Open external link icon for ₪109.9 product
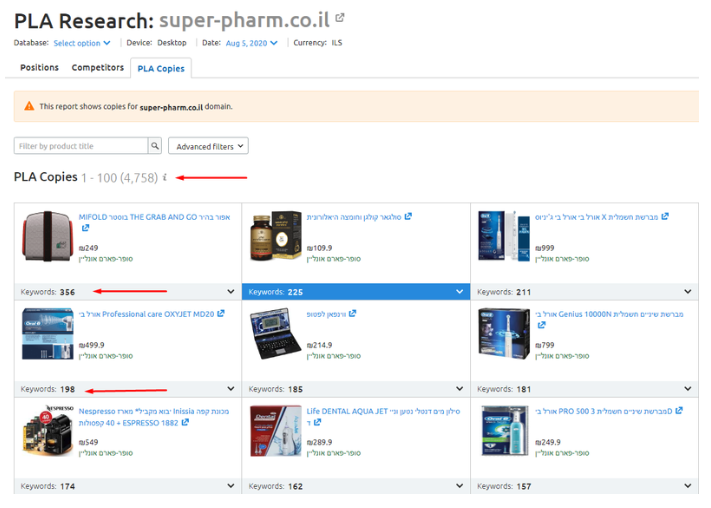This screenshot has height=508, width=711. tap(408, 216)
